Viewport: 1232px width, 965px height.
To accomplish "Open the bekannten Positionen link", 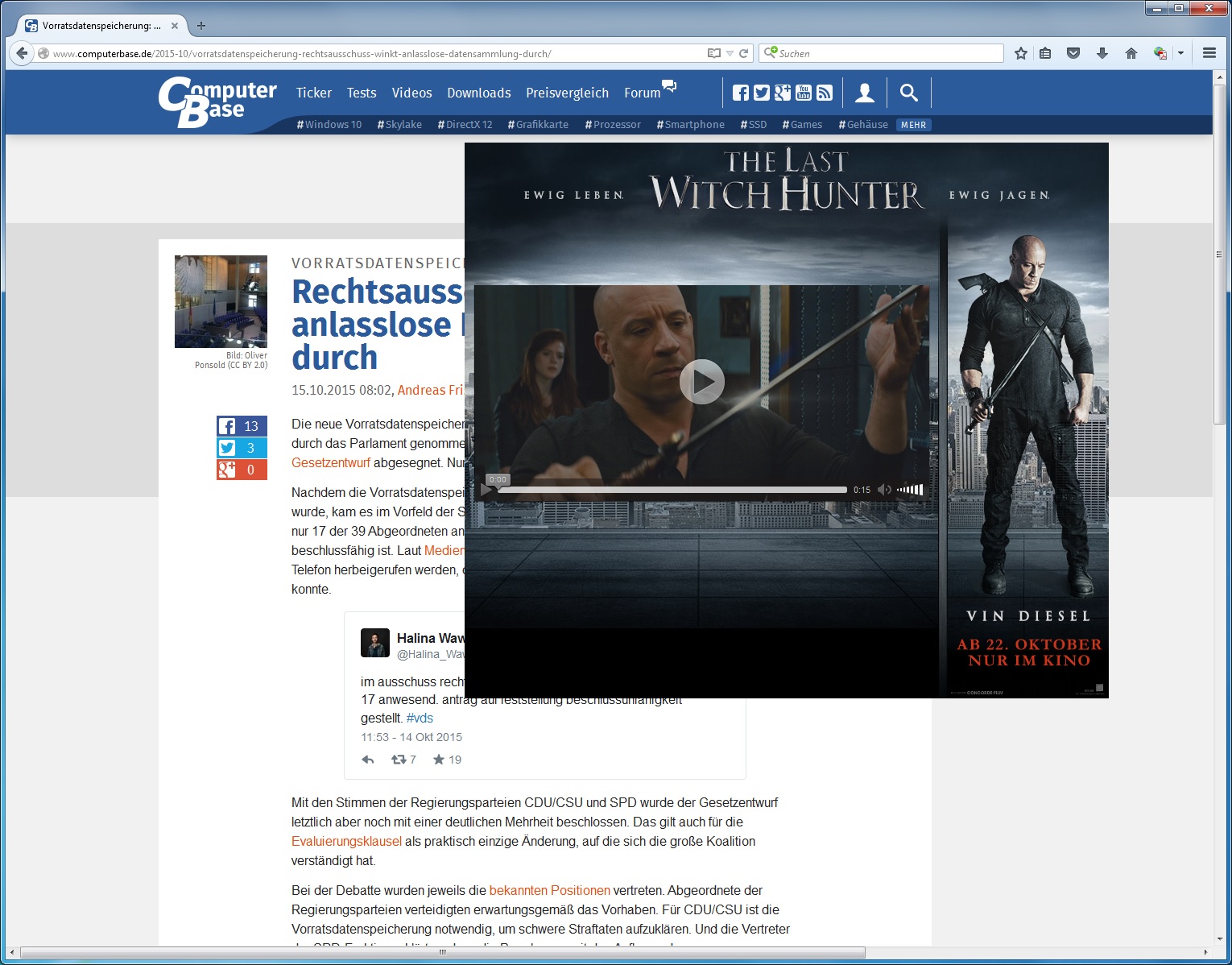I will pyautogui.click(x=550, y=890).
